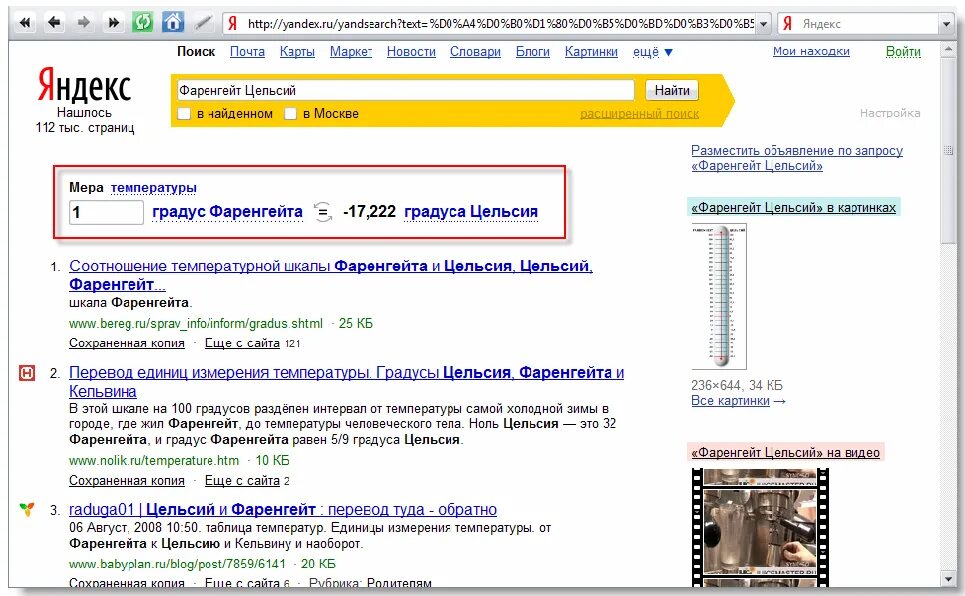965x596 pixels.
Task: Click the rainbow favicon beside result 3
Action: 26,509
